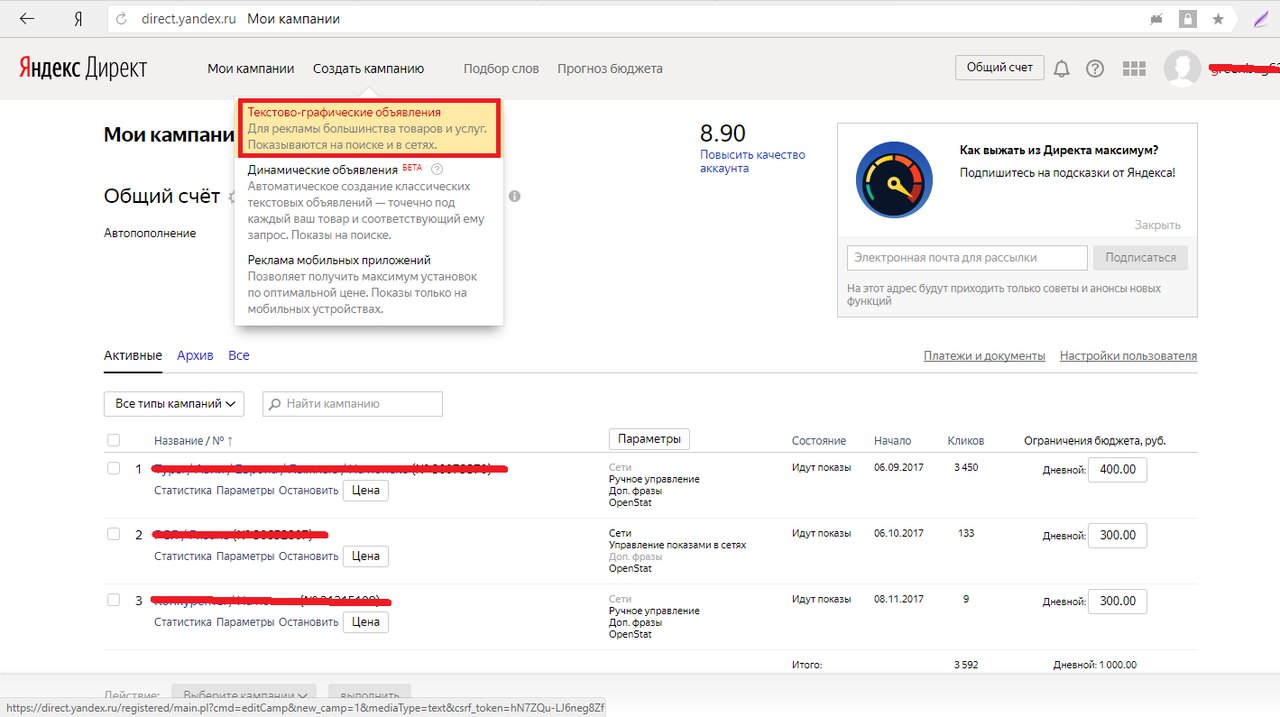
Task: Click the user avatar icon
Action: click(1182, 68)
